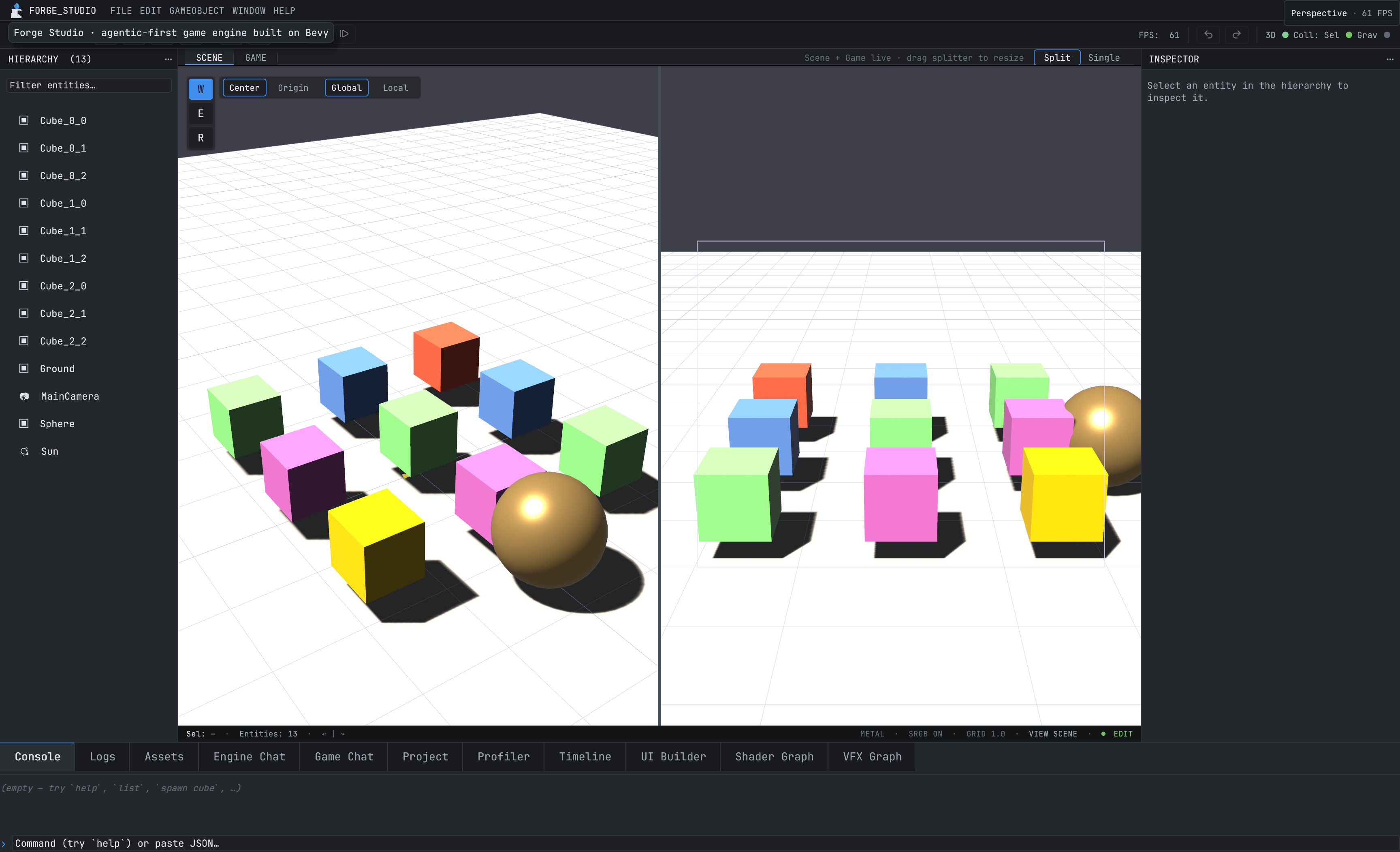Open the HELP menu
1400x852 pixels.
(x=284, y=11)
